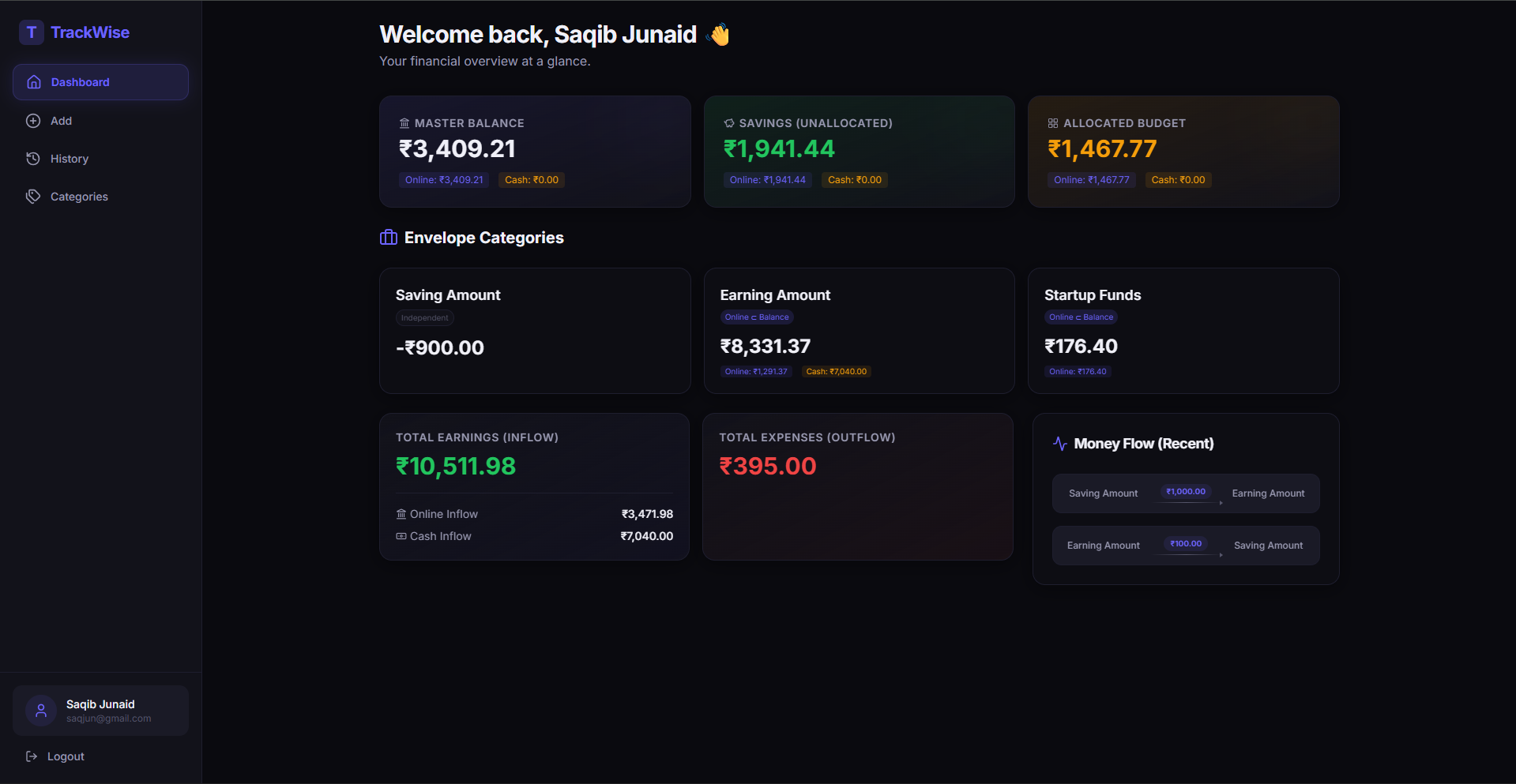Image resolution: width=1516 pixels, height=784 pixels.
Task: Click the History clock icon
Action: [33, 159]
